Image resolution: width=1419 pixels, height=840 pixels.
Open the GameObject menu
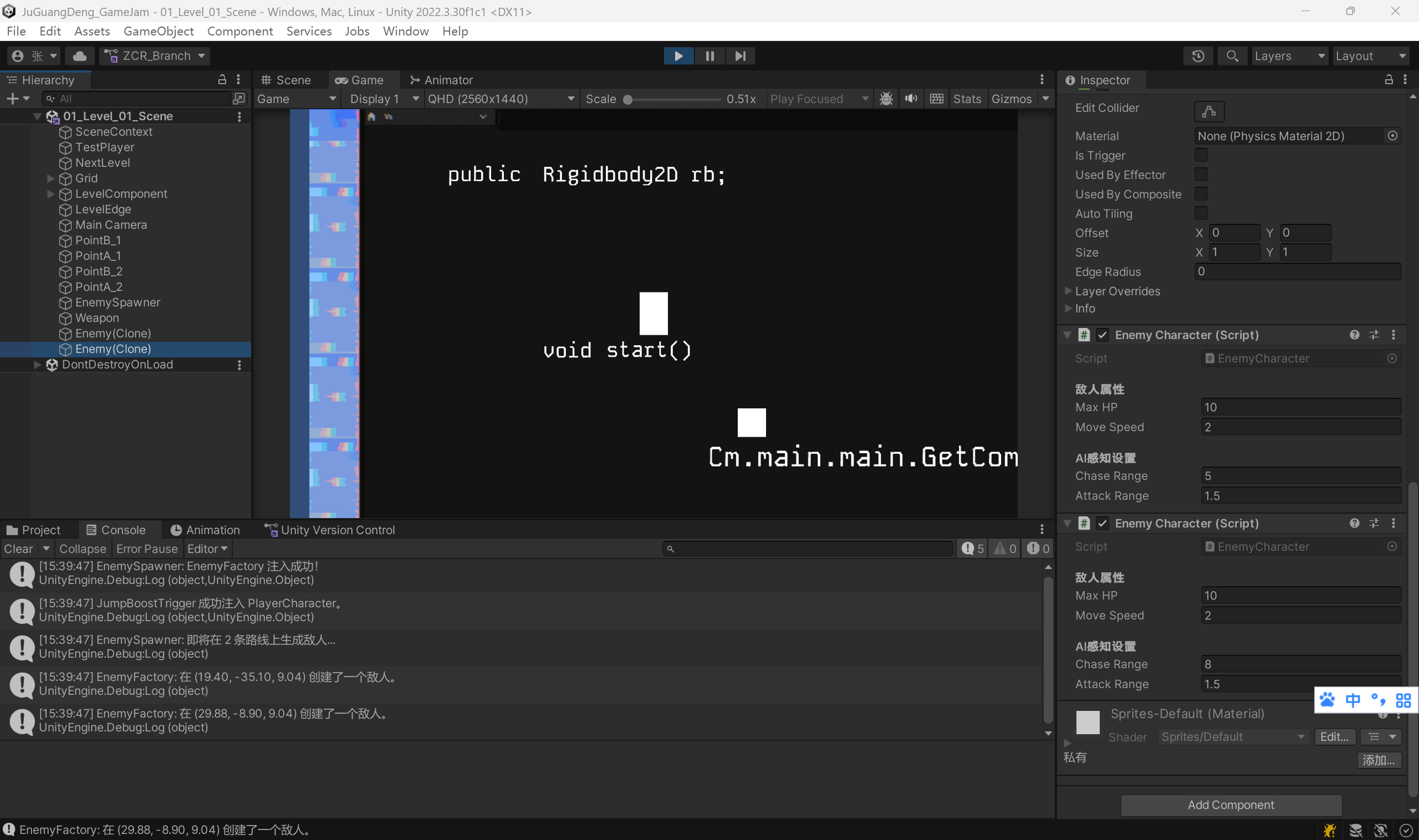159,31
